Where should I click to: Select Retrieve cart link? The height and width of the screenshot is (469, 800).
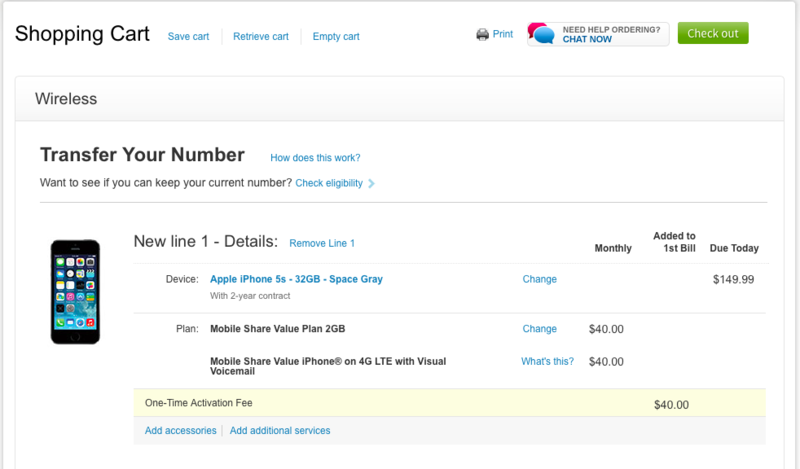tap(261, 36)
